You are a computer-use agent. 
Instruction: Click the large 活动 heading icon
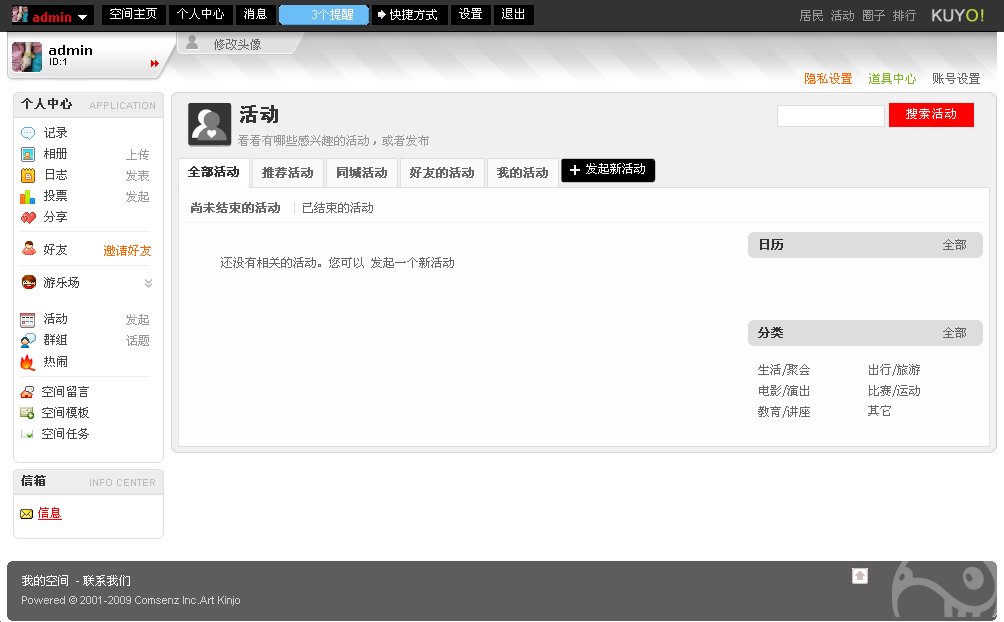(209, 124)
